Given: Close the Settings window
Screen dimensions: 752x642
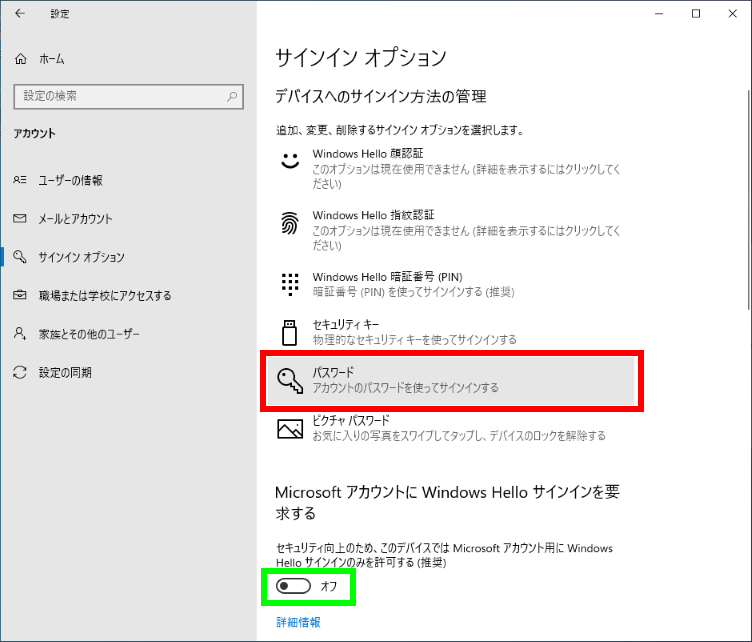Looking at the screenshot, I should pyautogui.click(x=732, y=13).
